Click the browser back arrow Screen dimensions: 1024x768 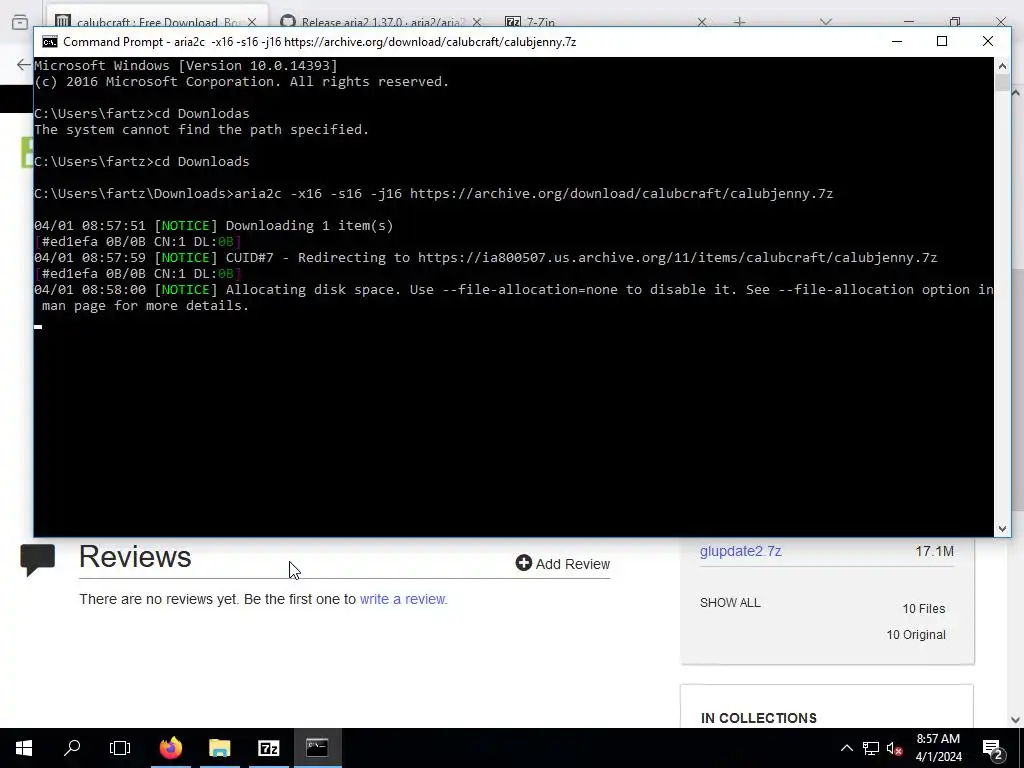[23, 64]
